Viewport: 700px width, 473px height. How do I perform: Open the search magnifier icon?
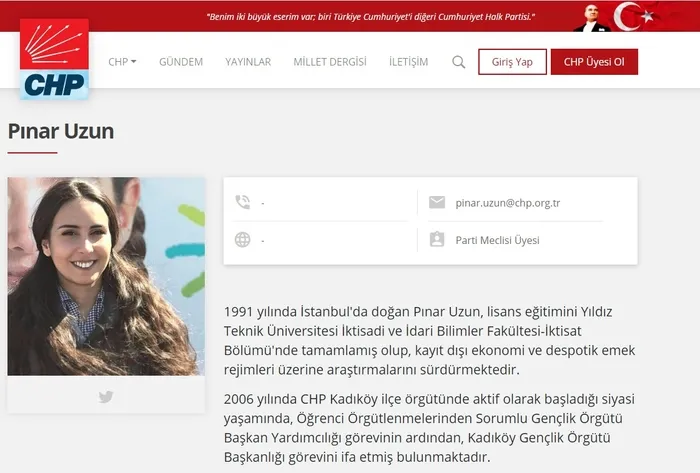[459, 62]
